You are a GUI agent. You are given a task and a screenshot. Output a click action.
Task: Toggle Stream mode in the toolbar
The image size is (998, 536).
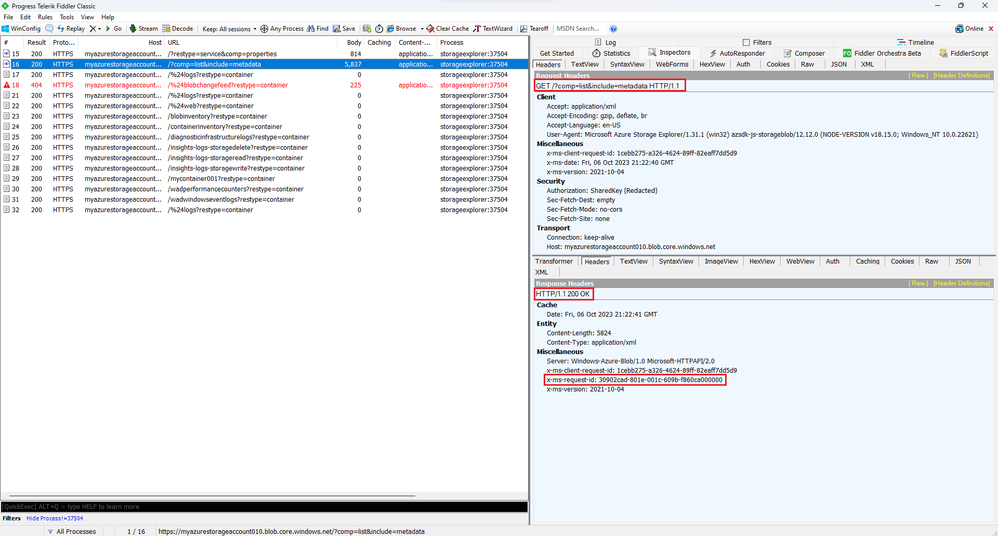143,29
